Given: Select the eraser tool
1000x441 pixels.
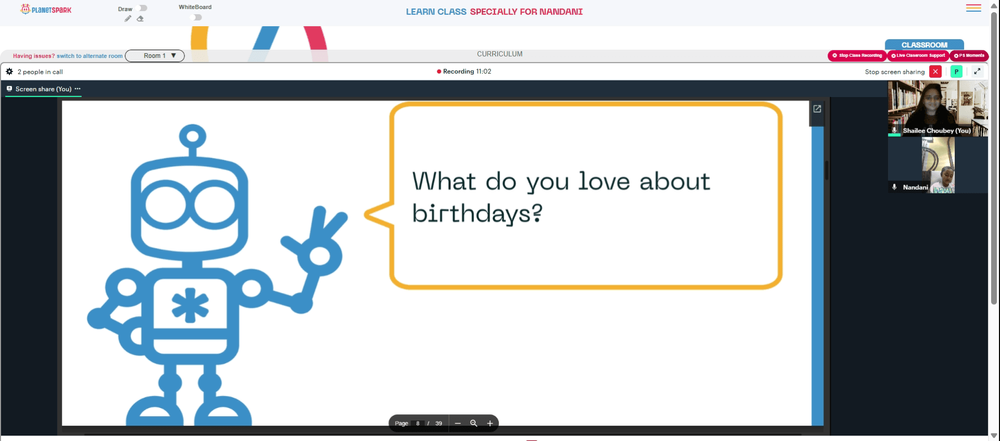Looking at the screenshot, I should [140, 19].
